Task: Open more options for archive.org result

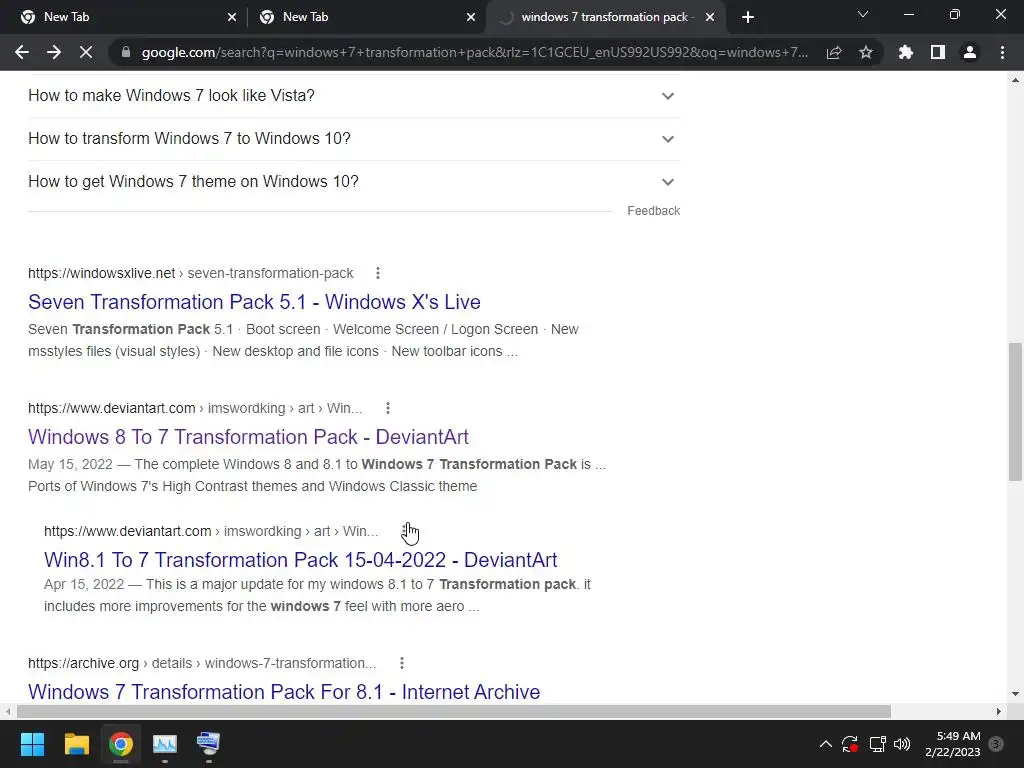Action: (402, 663)
